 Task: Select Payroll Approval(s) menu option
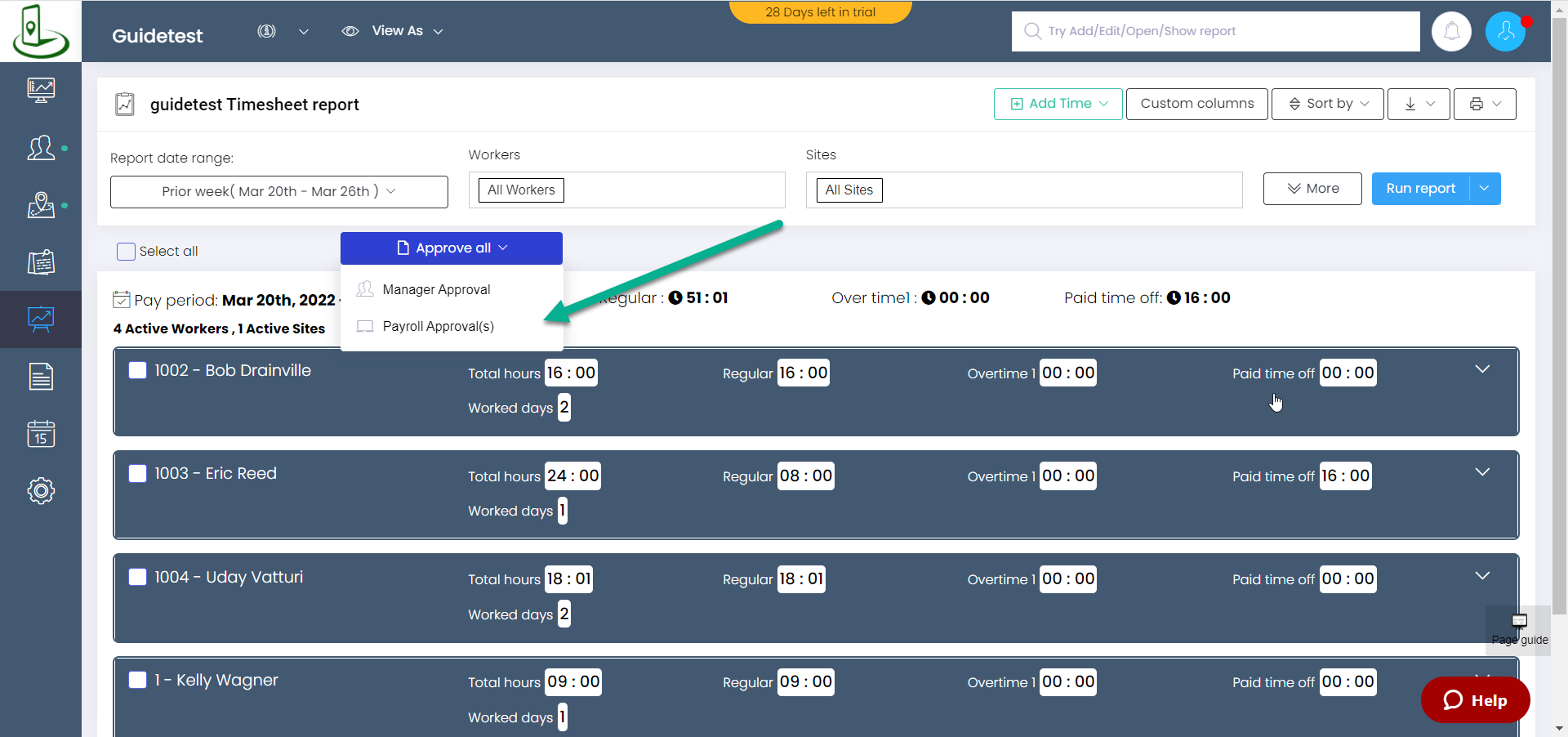pyautogui.click(x=452, y=326)
